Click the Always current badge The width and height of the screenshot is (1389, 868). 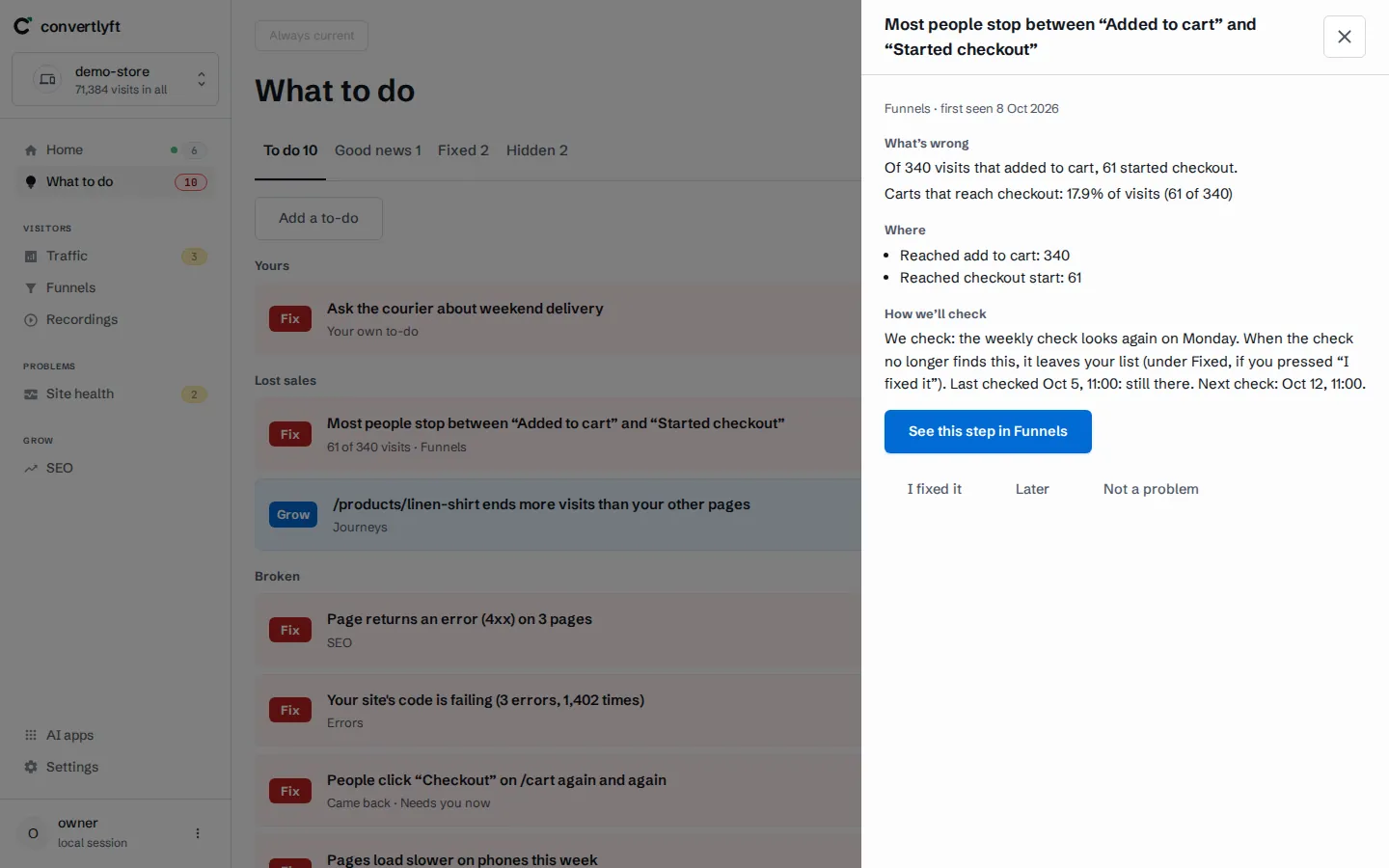click(x=312, y=36)
